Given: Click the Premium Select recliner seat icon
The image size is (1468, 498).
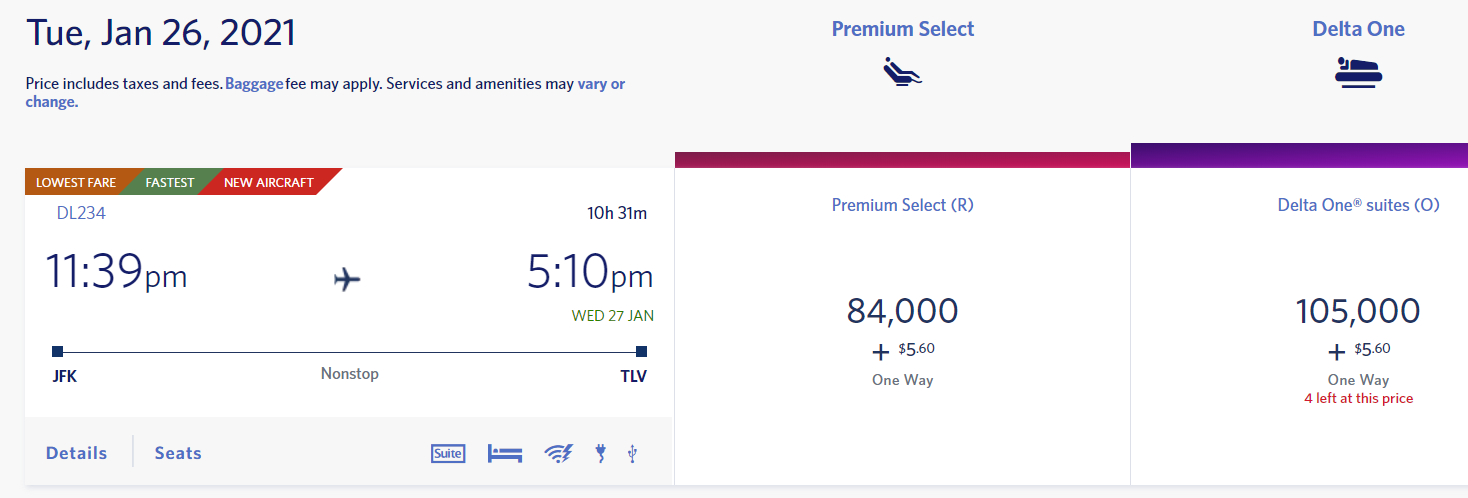Looking at the screenshot, I should click(902, 71).
